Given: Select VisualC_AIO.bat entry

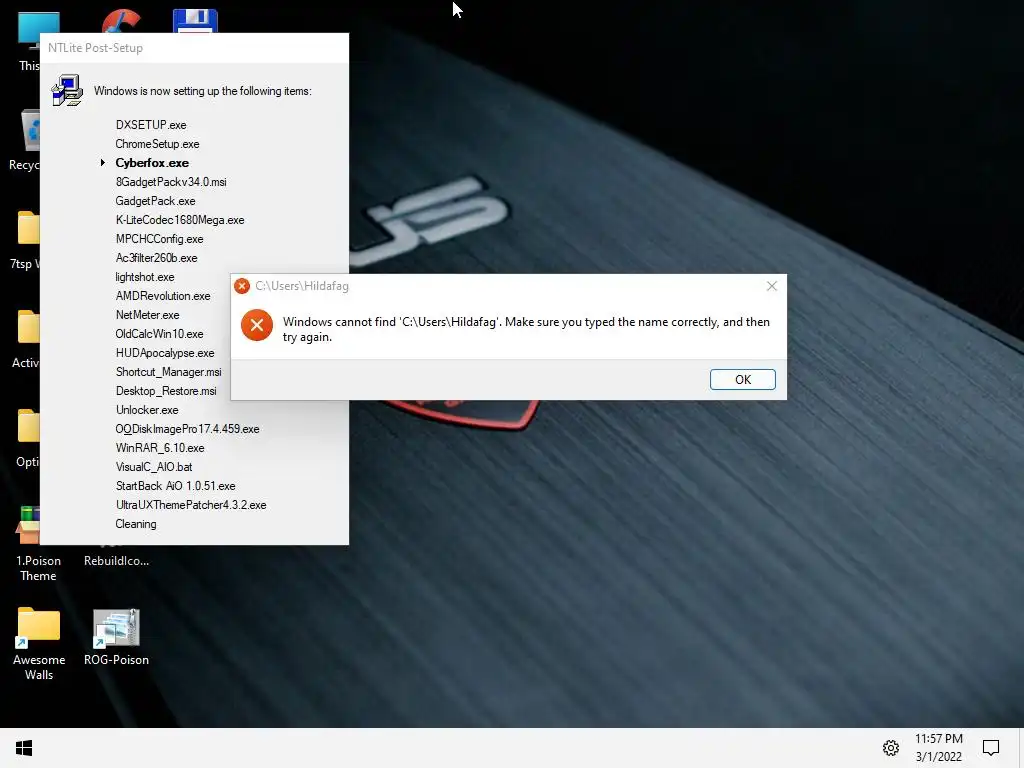Looking at the screenshot, I should tap(154, 467).
